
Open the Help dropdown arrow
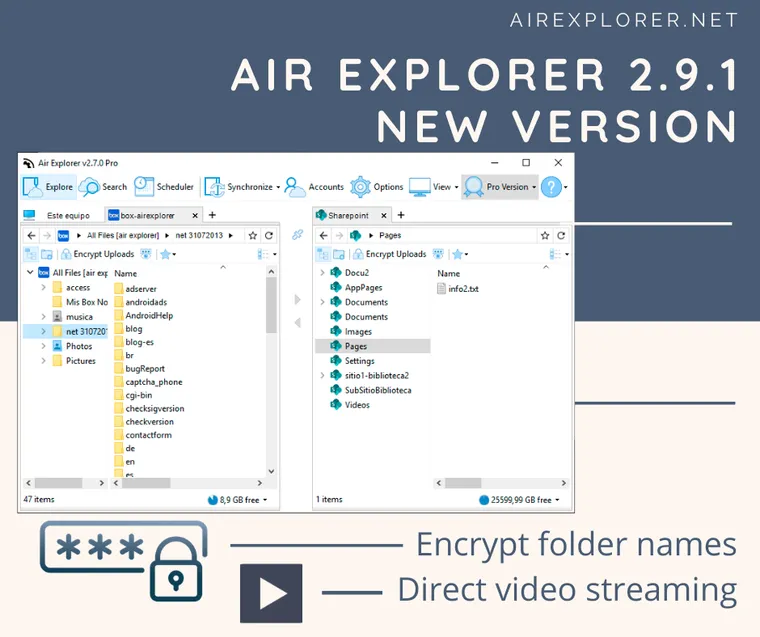point(566,187)
